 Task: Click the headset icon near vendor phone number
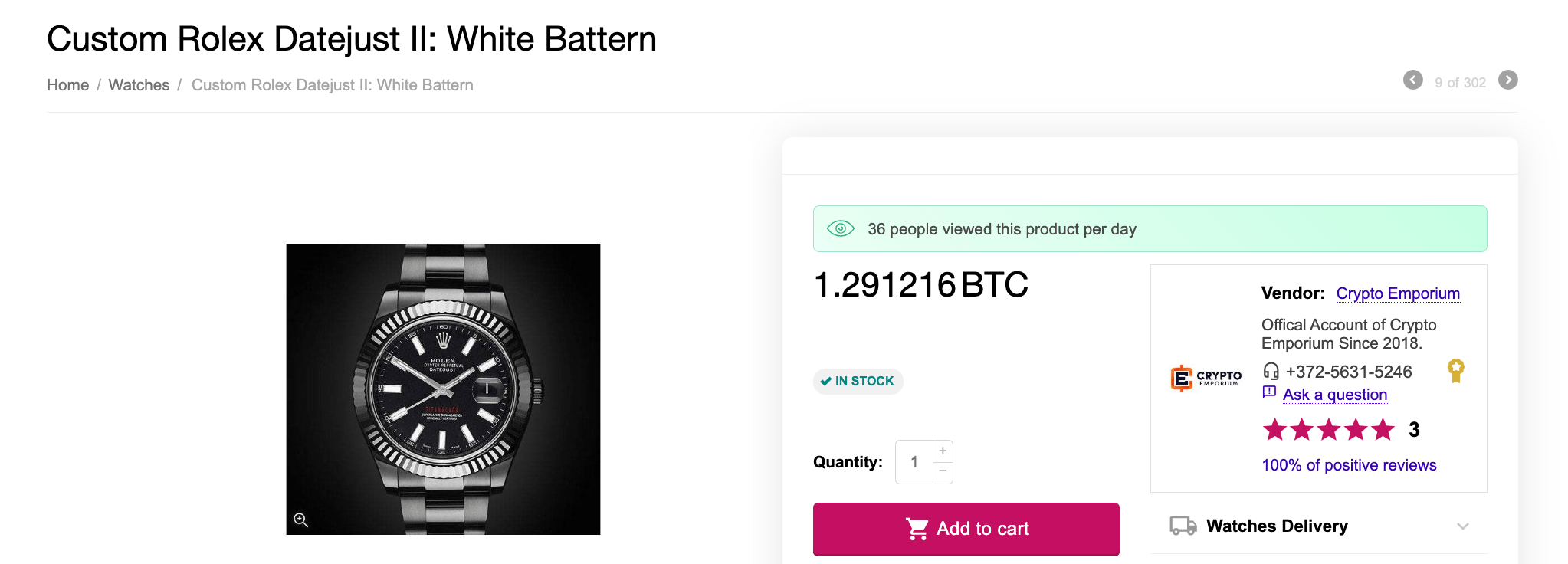(1271, 372)
